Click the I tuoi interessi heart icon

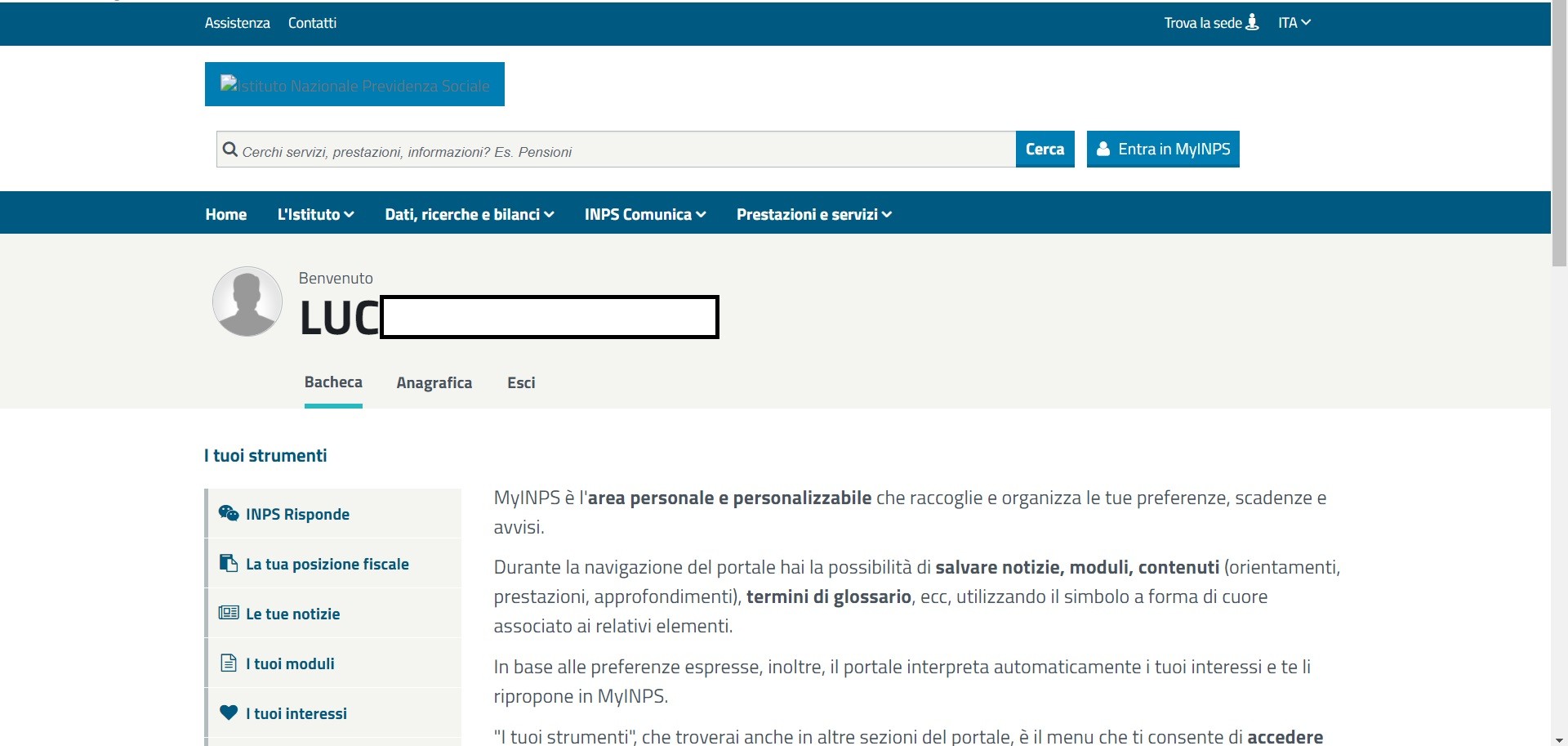pyautogui.click(x=229, y=712)
